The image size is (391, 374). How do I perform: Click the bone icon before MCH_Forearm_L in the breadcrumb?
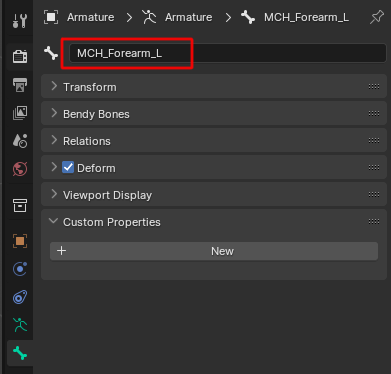tap(248, 17)
